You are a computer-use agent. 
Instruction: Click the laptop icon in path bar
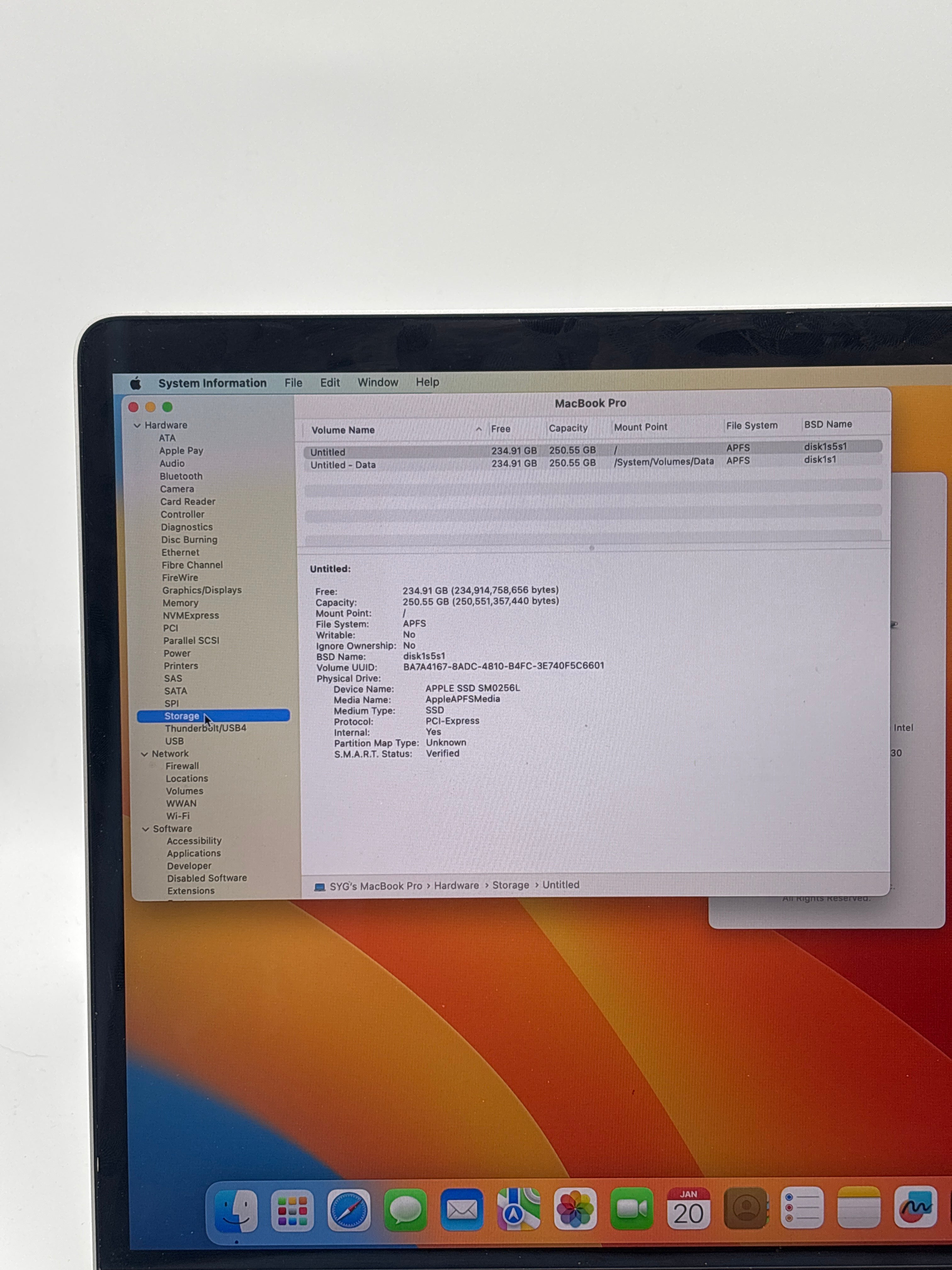tap(320, 887)
